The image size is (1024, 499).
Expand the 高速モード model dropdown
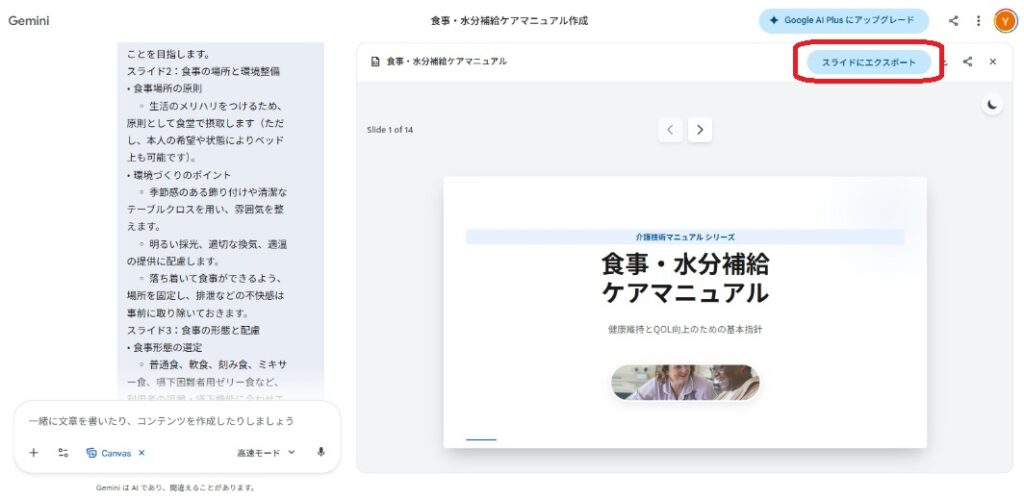click(266, 453)
